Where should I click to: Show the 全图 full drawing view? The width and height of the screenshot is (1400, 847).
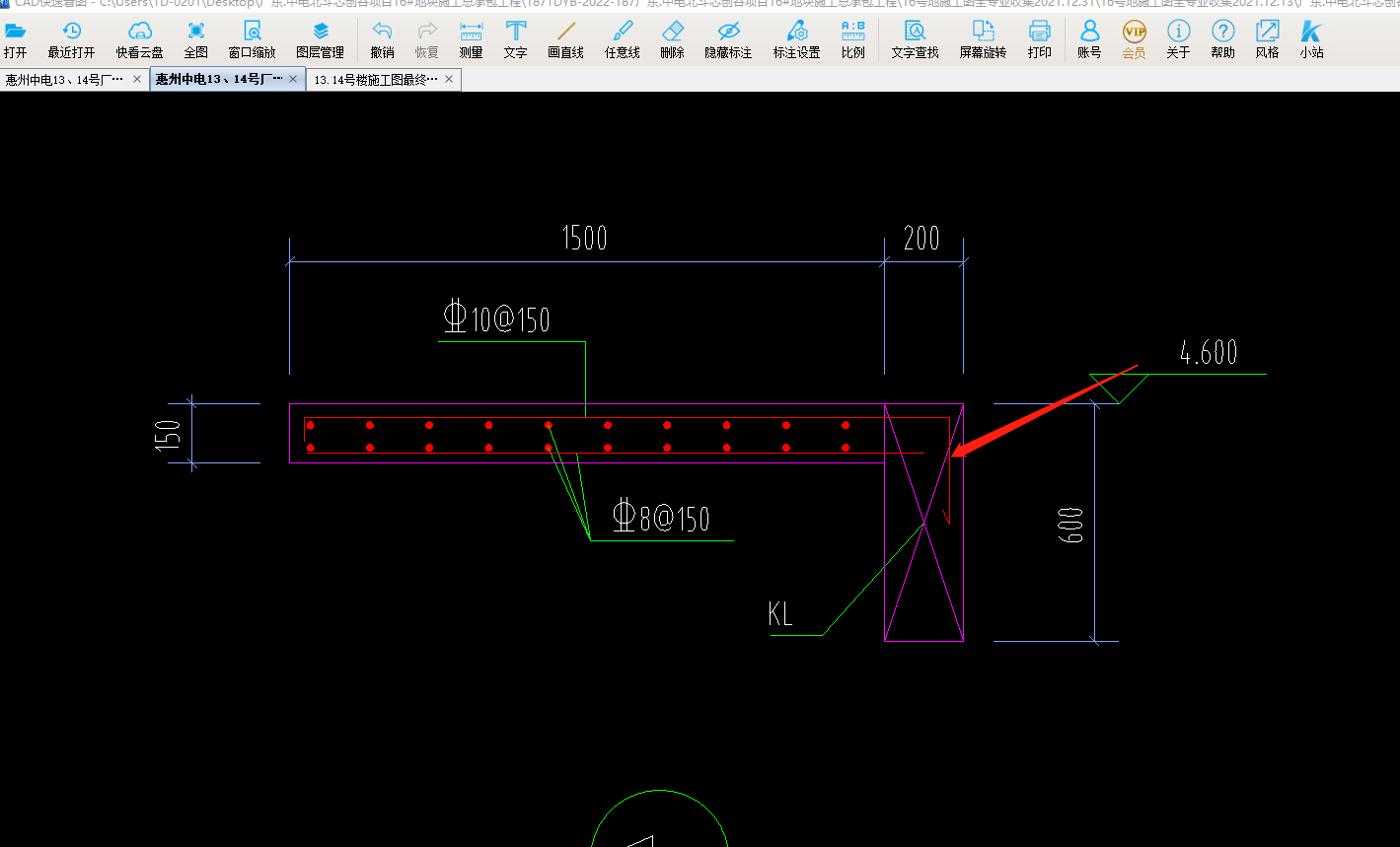[x=196, y=40]
